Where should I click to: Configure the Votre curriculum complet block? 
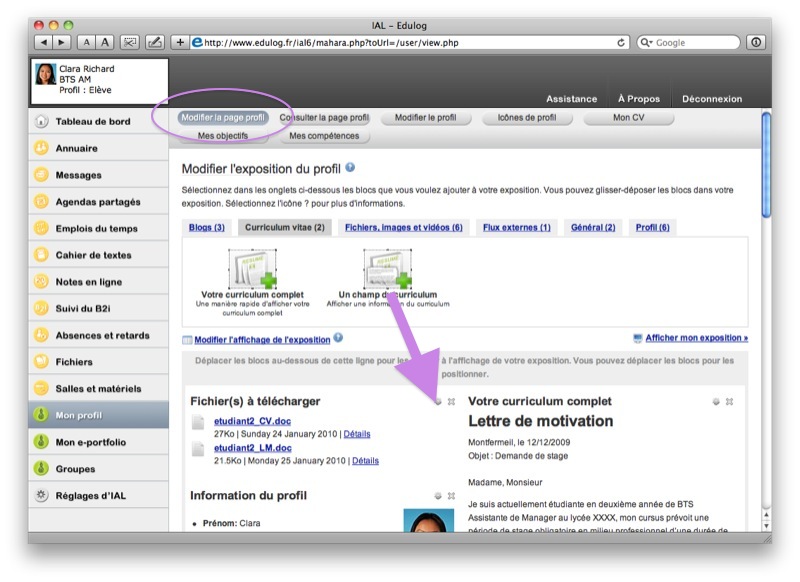[716, 401]
